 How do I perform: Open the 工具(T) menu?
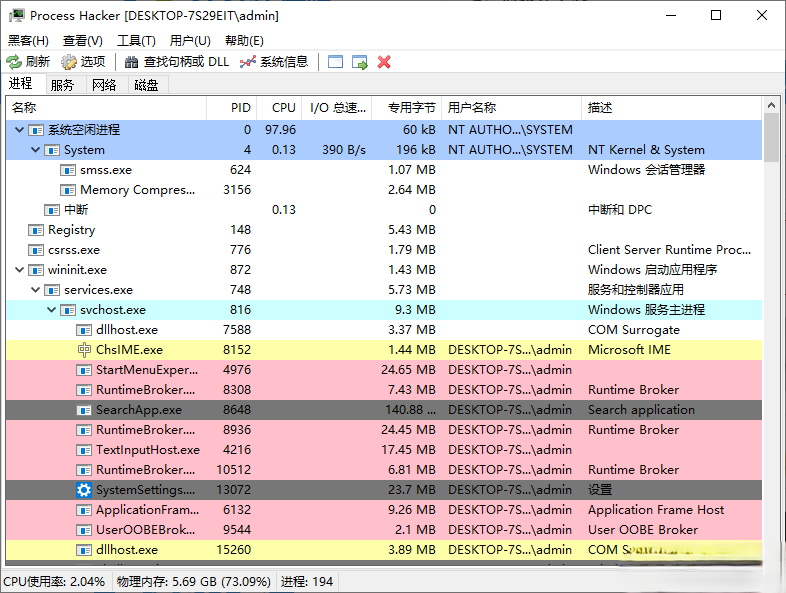click(136, 41)
